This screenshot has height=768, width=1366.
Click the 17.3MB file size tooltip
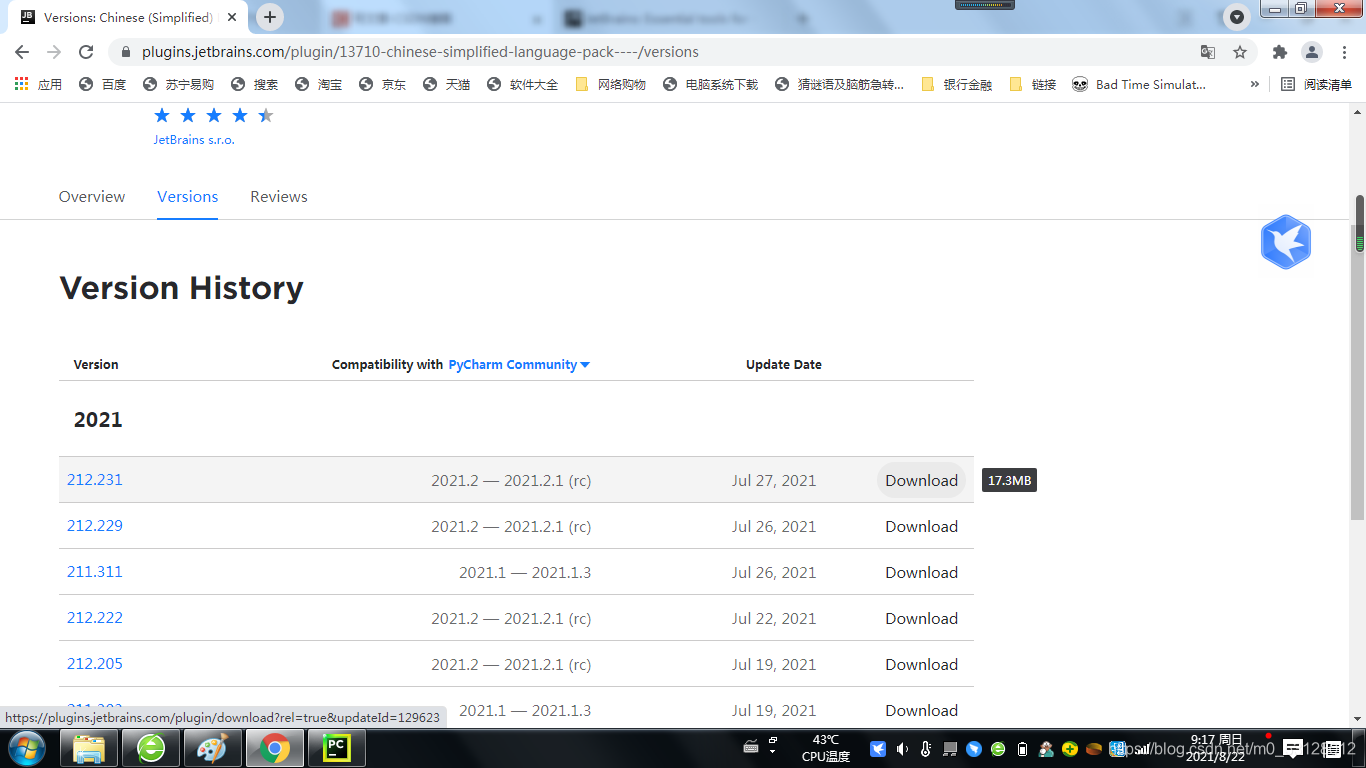1009,481
